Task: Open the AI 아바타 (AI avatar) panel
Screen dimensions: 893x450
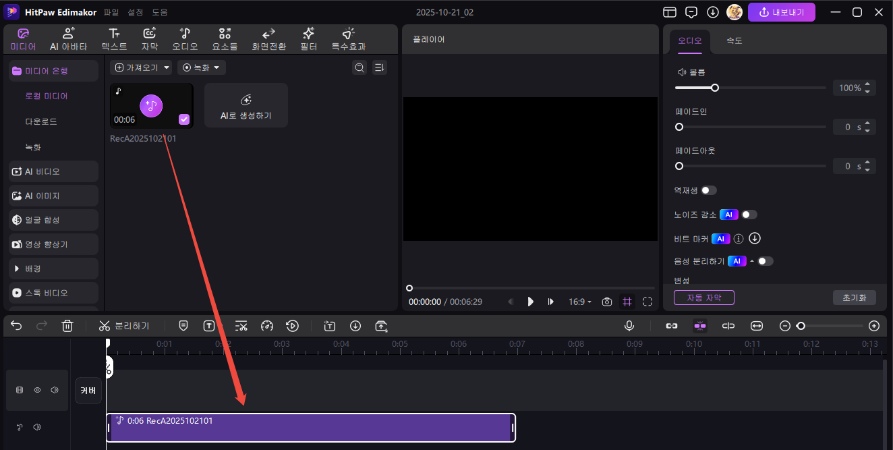Action: [67, 39]
